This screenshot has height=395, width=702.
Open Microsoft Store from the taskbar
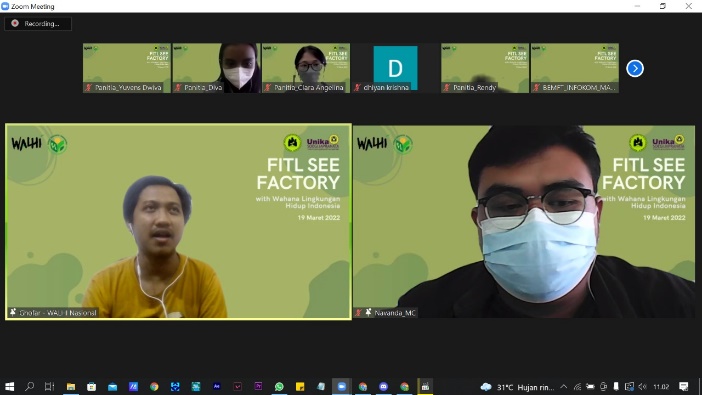[91, 386]
